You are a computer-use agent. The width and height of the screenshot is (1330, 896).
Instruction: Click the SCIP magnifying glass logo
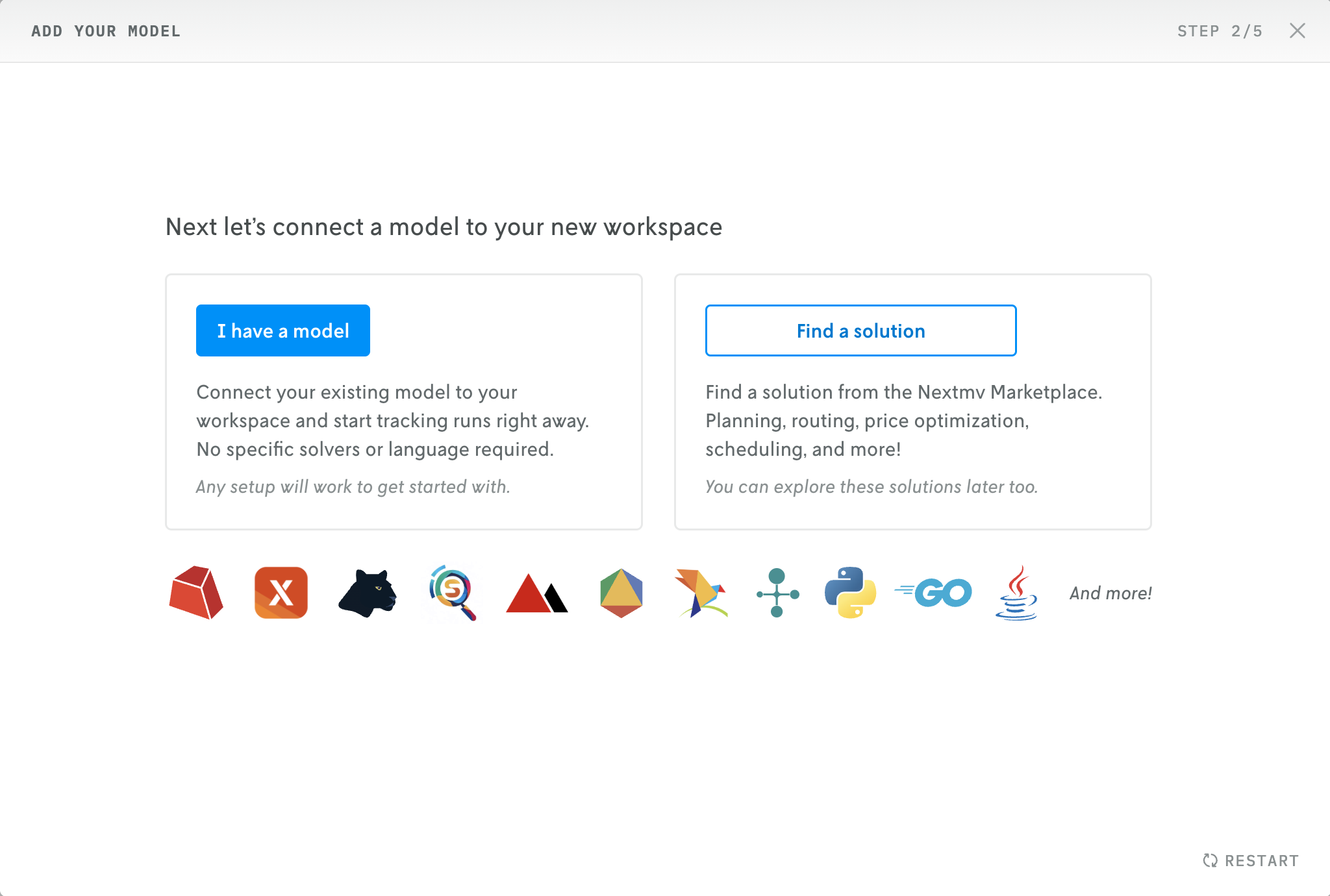point(452,593)
